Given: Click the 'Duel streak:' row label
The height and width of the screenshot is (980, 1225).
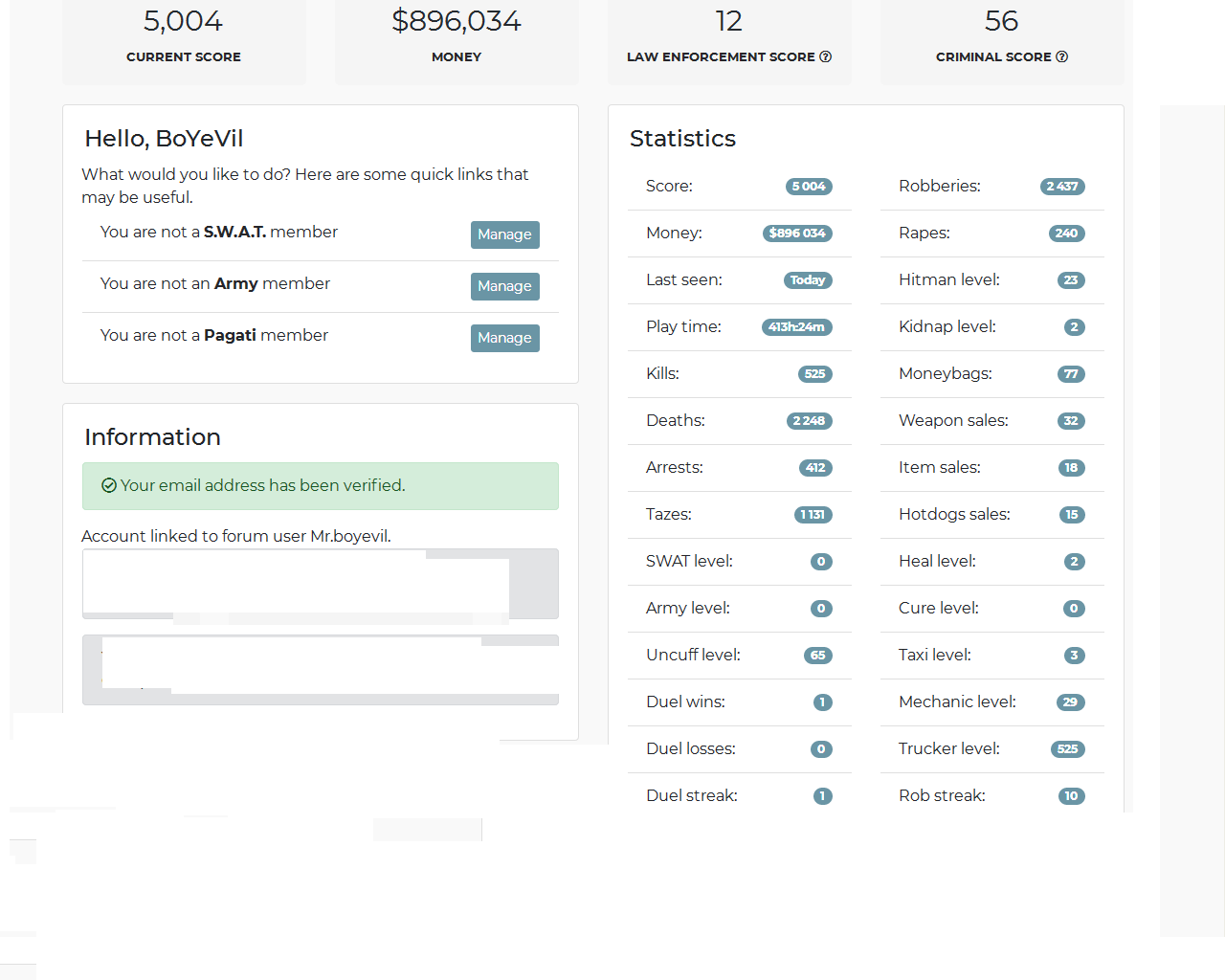Looking at the screenshot, I should [692, 795].
